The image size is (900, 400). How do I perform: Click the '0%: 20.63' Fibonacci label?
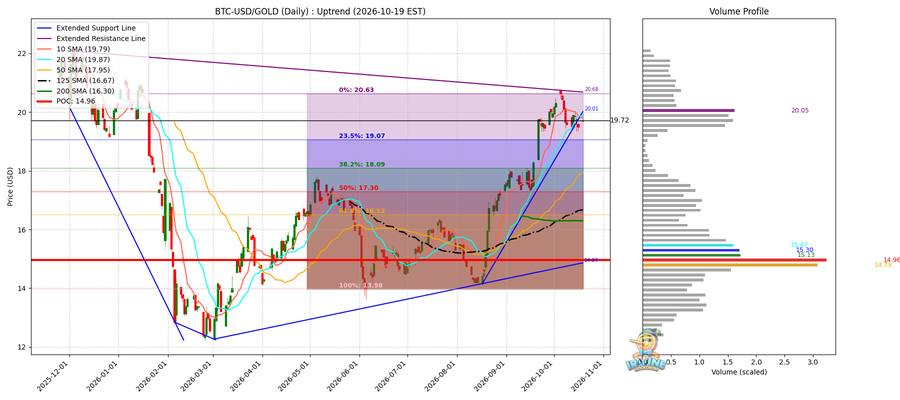pyautogui.click(x=356, y=90)
